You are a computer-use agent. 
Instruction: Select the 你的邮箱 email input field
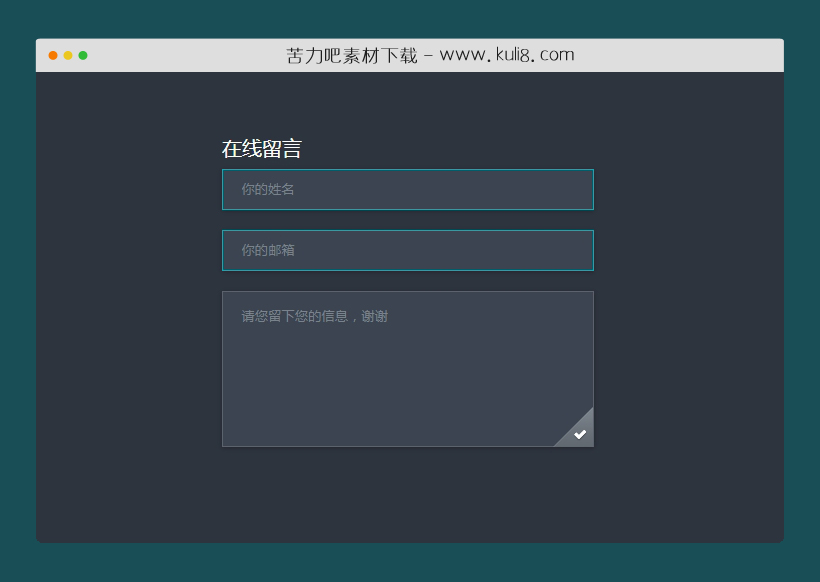[x=407, y=250]
